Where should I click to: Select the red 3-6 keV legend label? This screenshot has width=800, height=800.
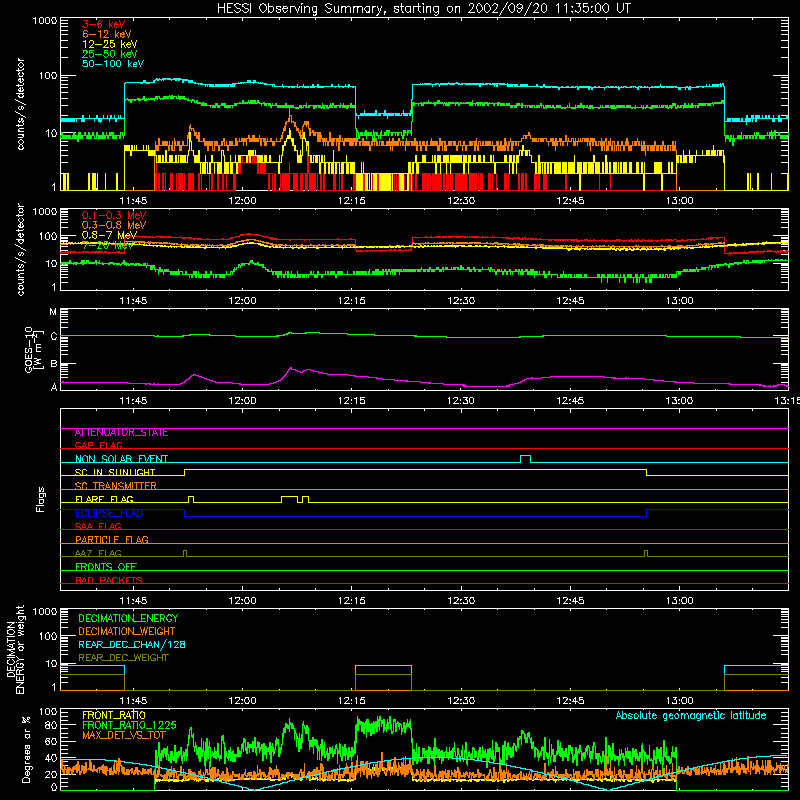104,24
